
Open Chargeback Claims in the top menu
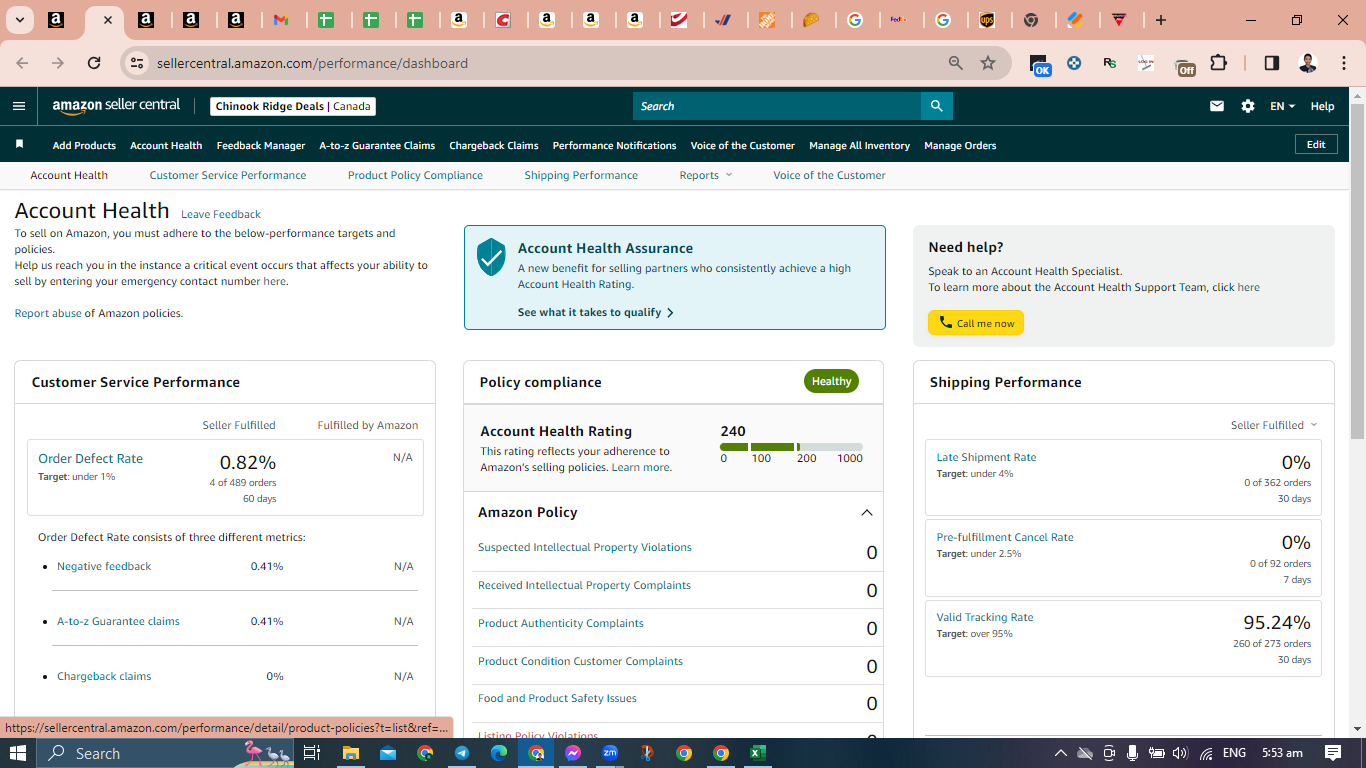point(494,145)
